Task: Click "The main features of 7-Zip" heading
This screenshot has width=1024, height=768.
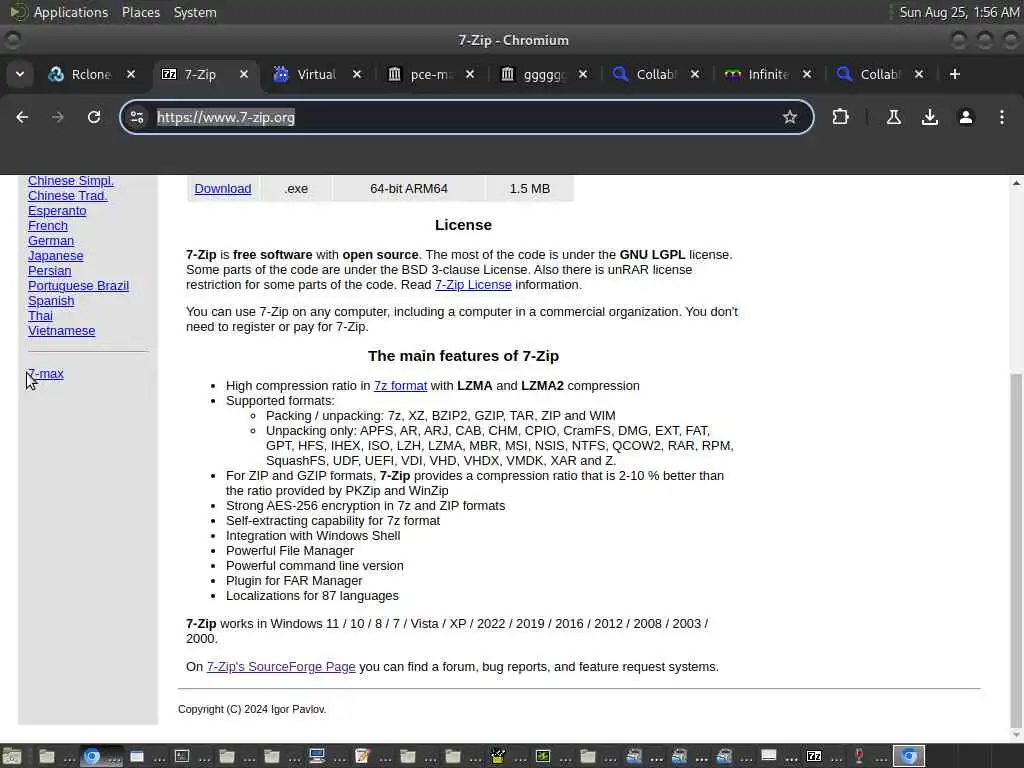Action: pos(463,356)
